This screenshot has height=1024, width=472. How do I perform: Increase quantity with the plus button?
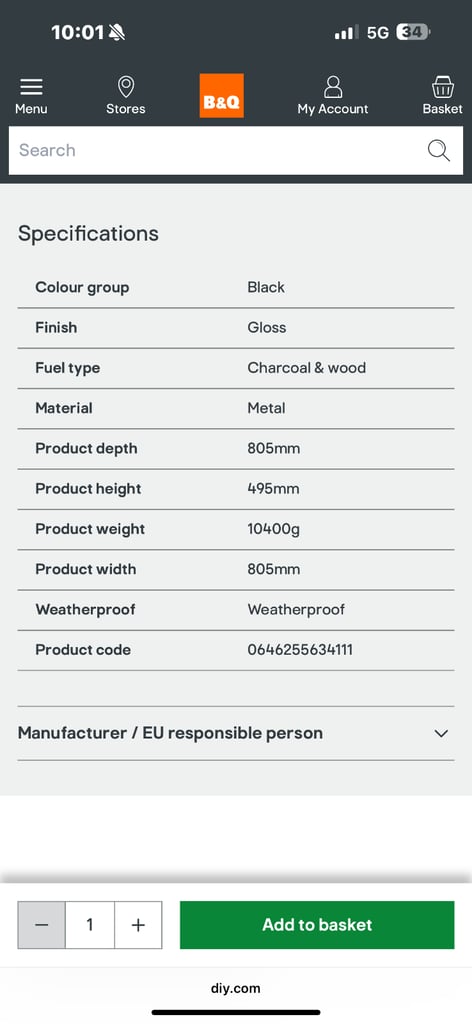[x=138, y=925]
